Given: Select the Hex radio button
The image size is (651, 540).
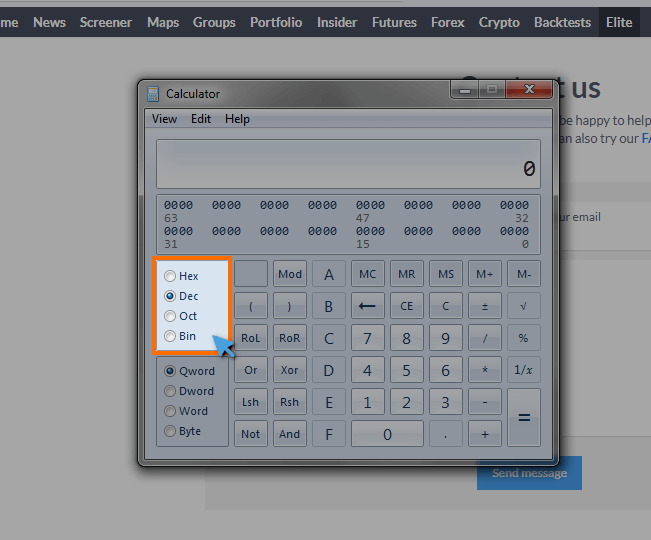Looking at the screenshot, I should click(170, 276).
